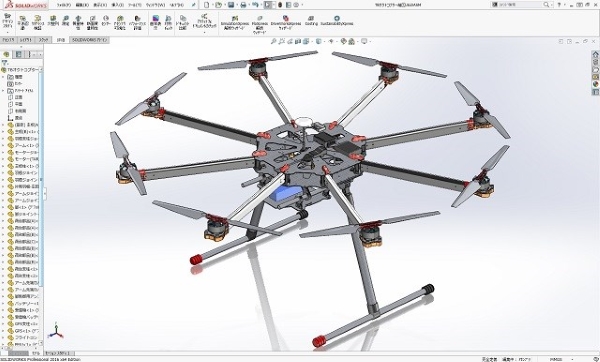Open the dropdown arrow next to the Open file icon
The image size is (600, 362).
coord(224,5)
